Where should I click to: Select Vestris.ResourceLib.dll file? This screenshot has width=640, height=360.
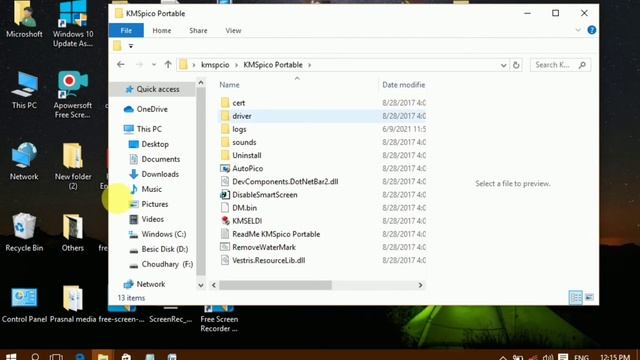point(269,260)
